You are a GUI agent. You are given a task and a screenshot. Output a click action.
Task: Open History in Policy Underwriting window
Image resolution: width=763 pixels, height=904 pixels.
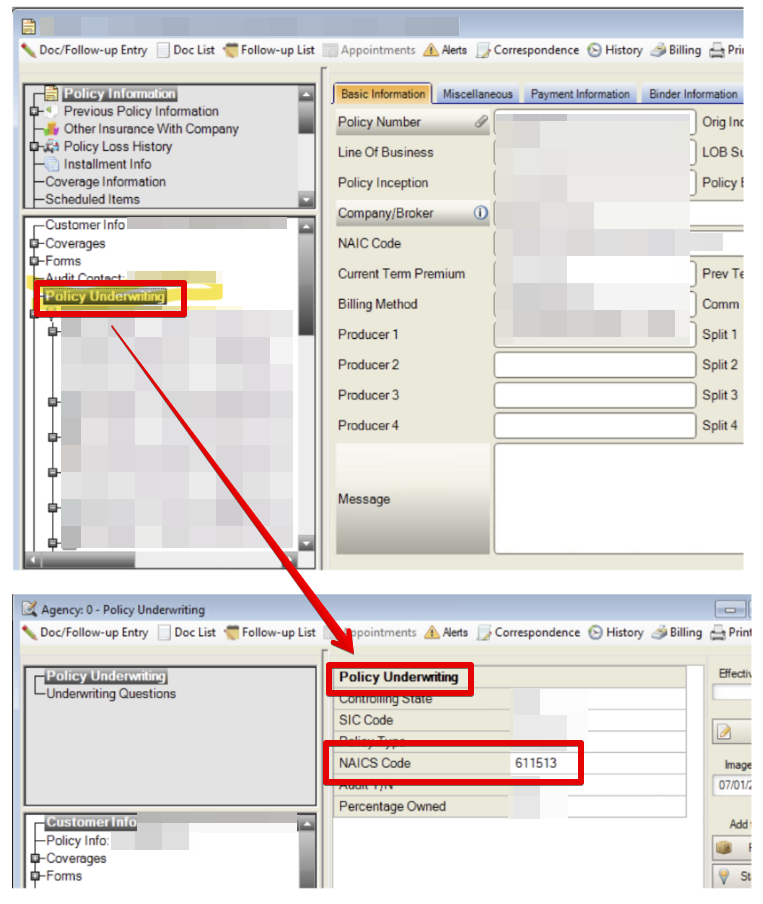pos(616,632)
